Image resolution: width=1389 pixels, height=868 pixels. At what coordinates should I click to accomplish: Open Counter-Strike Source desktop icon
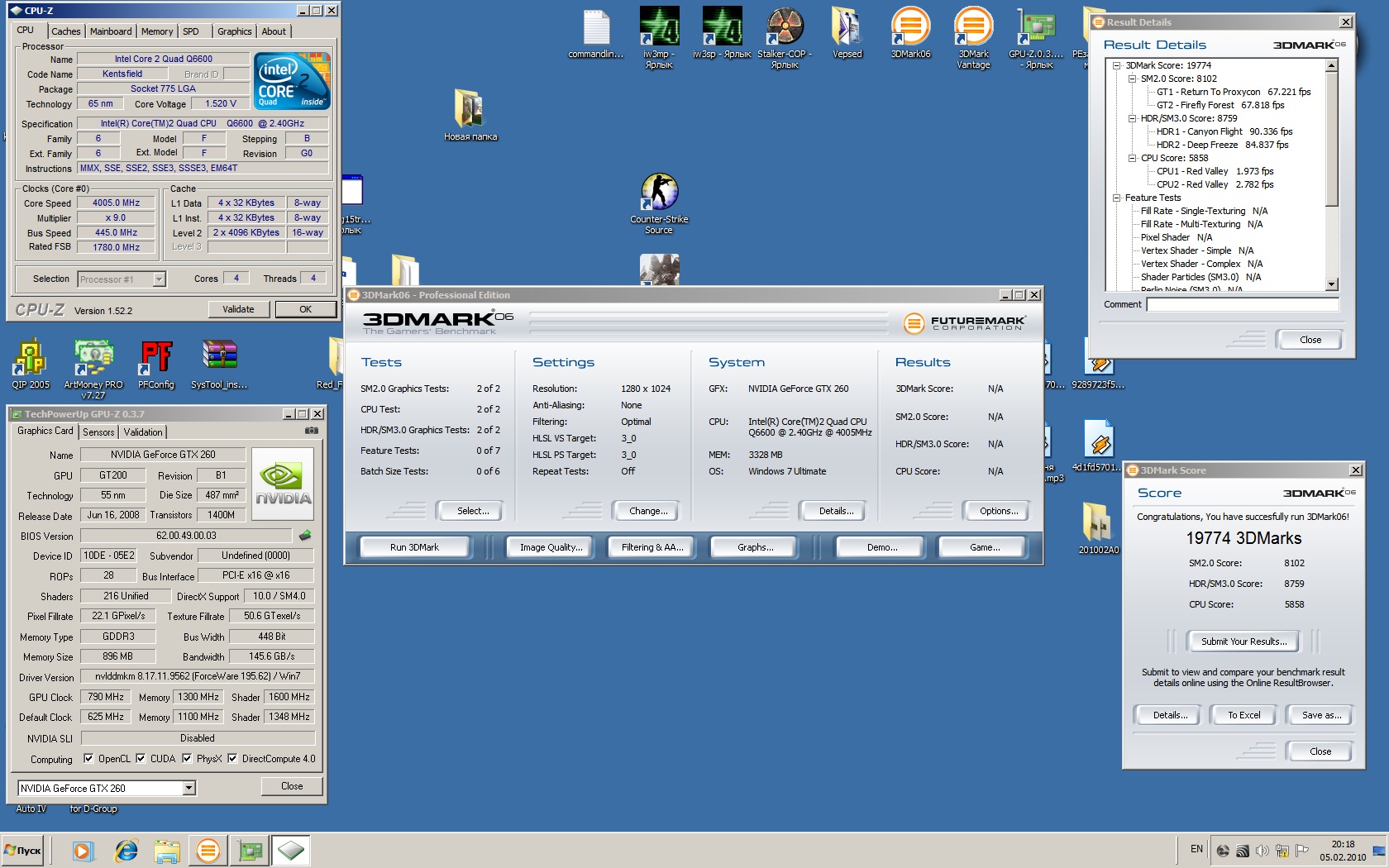[x=659, y=203]
